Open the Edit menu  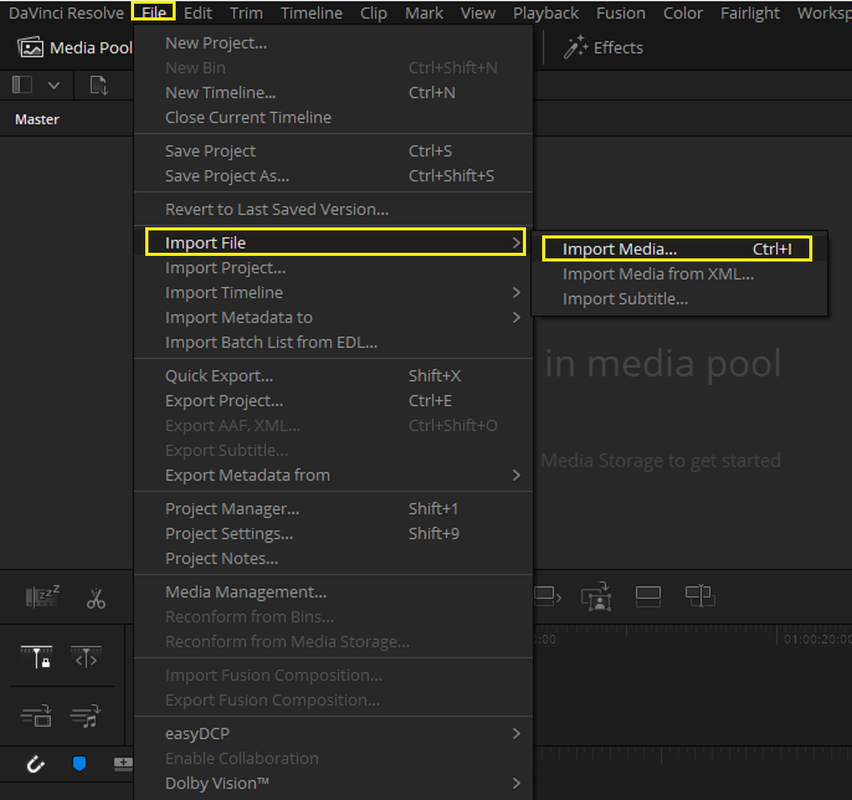pyautogui.click(x=198, y=12)
